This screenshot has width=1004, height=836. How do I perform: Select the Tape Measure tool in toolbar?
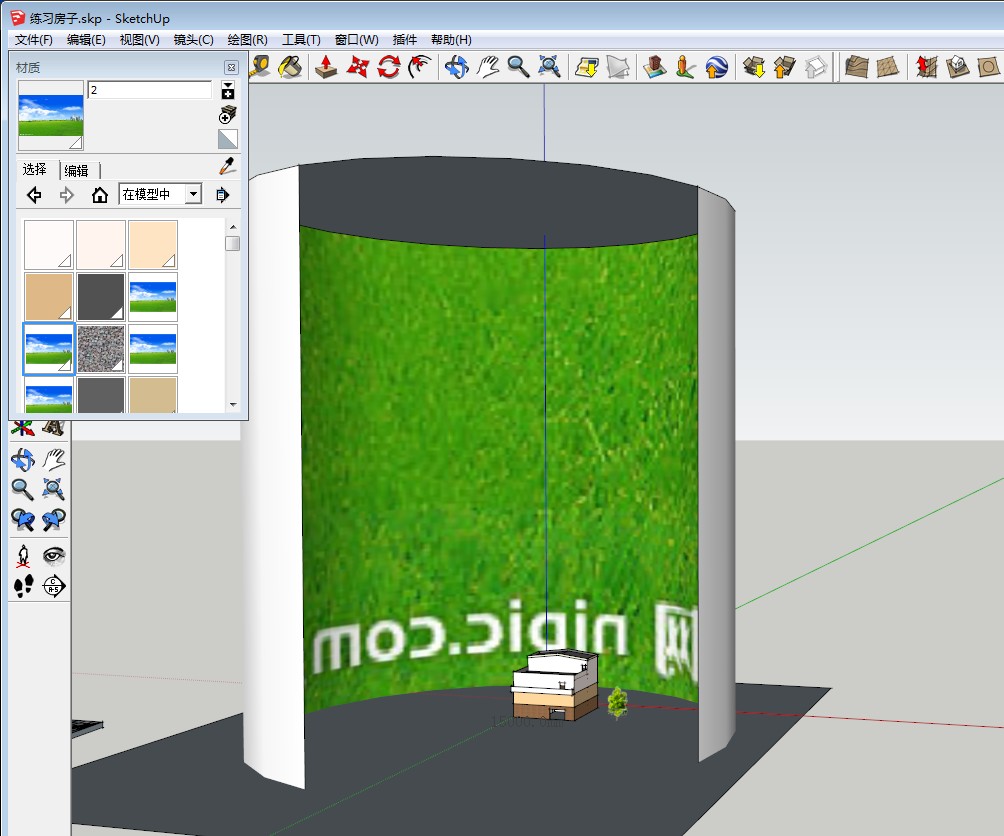259,66
